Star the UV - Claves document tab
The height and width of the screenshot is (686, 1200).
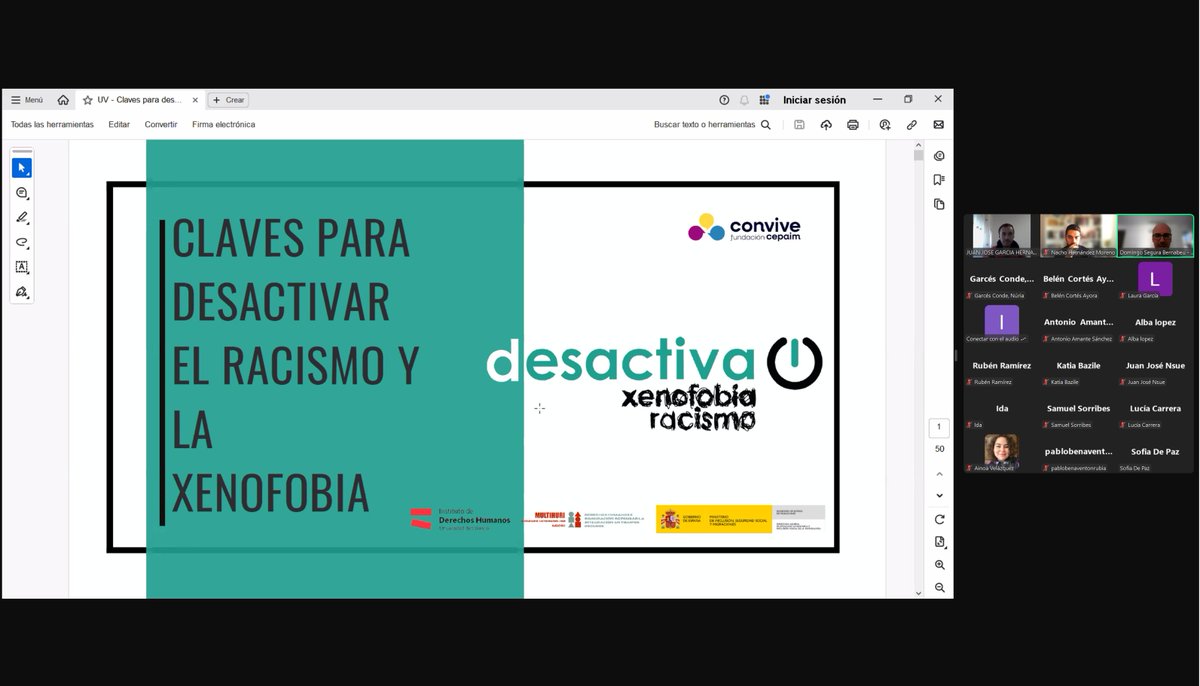tap(88, 100)
